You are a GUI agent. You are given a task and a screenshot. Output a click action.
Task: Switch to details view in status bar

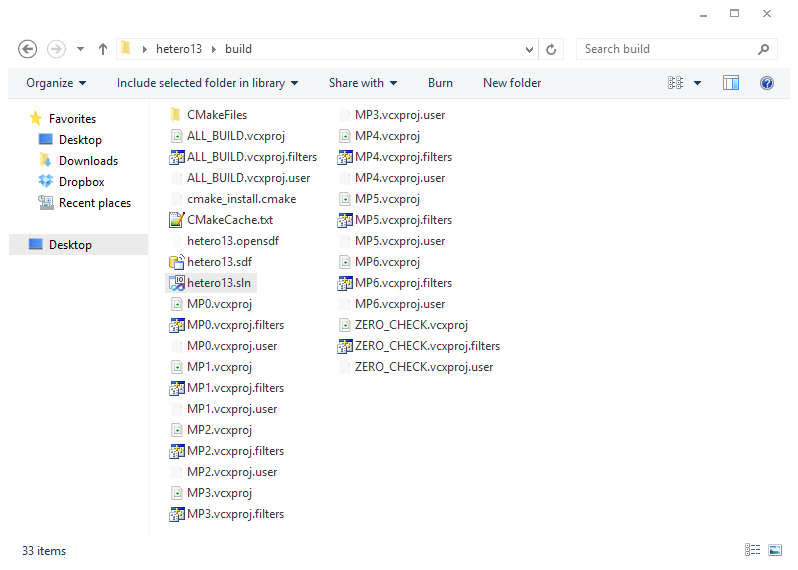752,550
